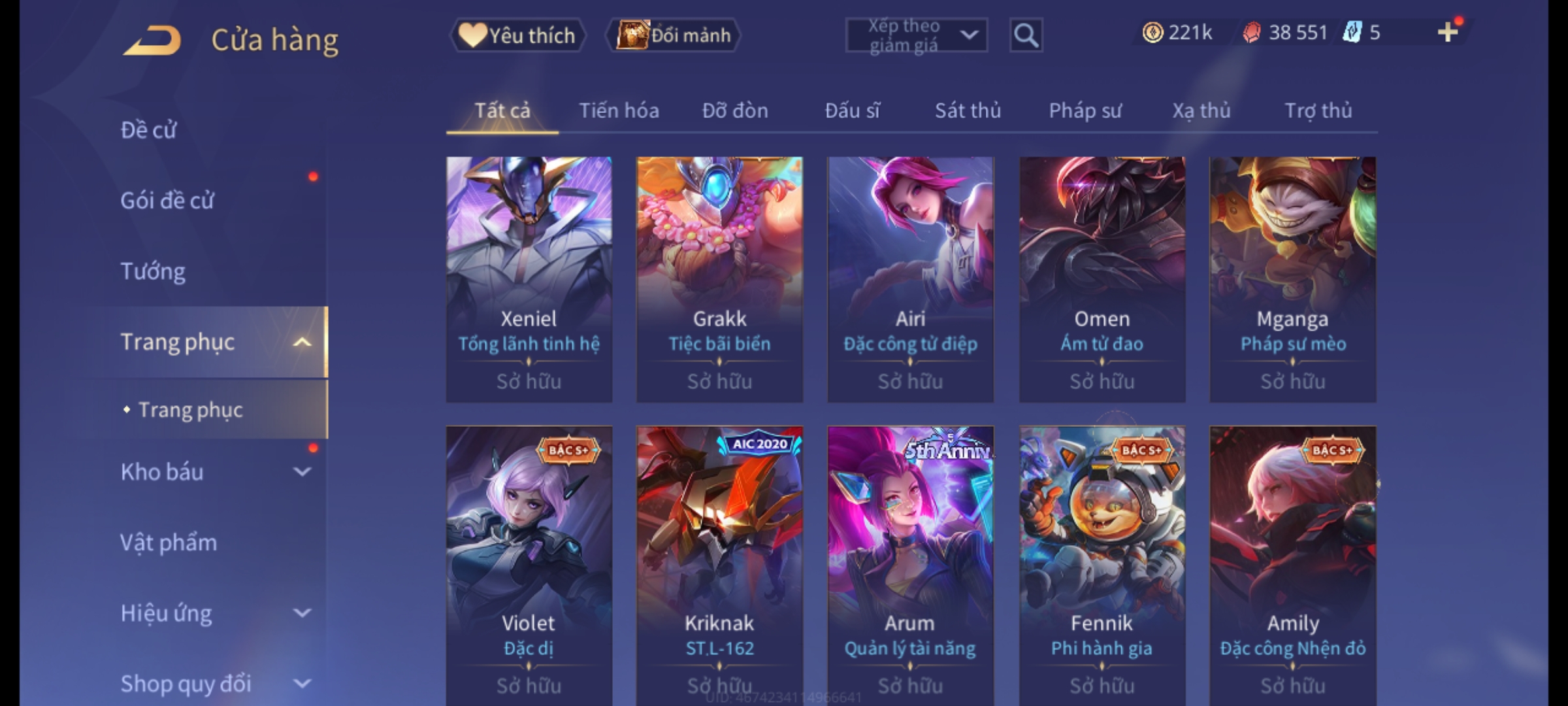
Task: Select Violet Đặc dị skin card
Action: [529, 566]
